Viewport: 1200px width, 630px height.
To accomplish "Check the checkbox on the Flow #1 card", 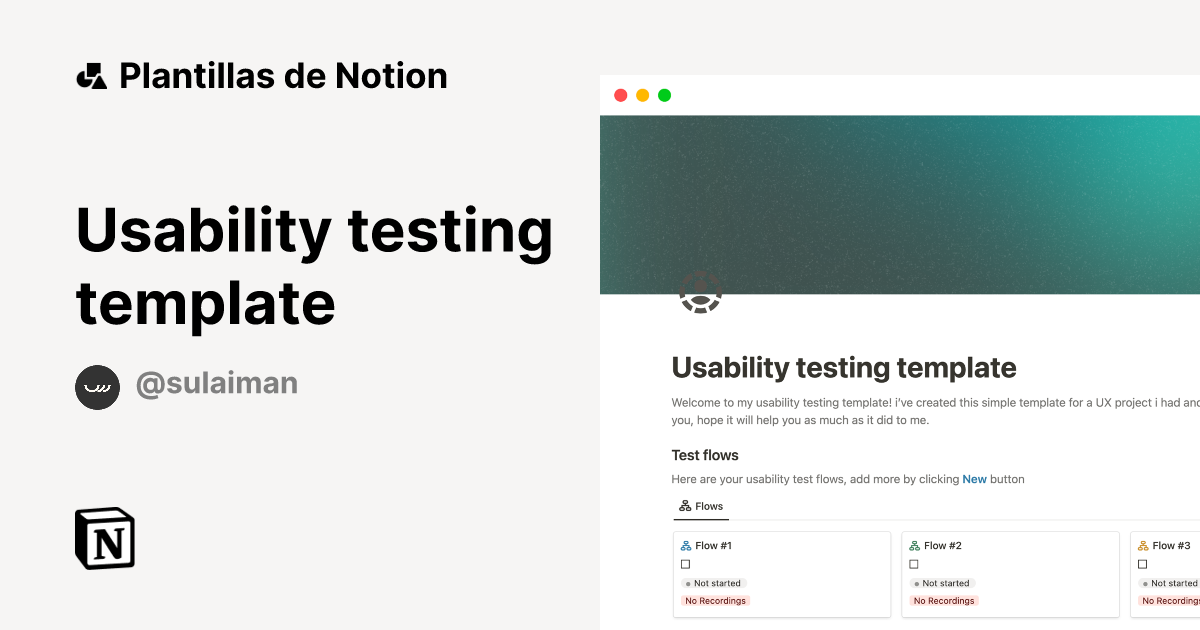I will pos(685,564).
